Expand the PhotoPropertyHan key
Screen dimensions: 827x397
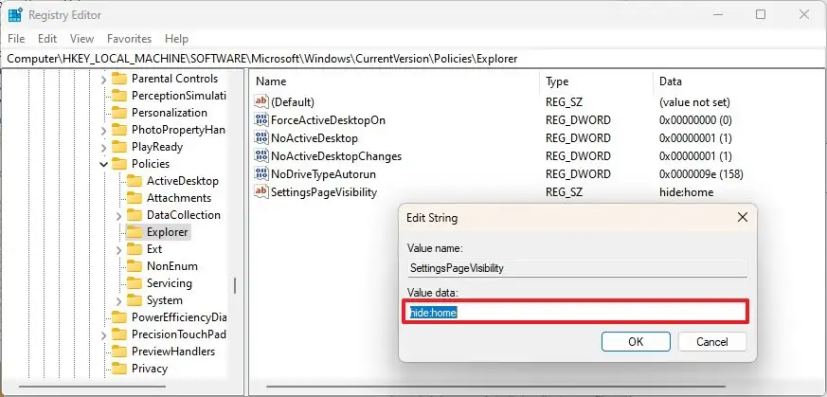click(x=103, y=131)
